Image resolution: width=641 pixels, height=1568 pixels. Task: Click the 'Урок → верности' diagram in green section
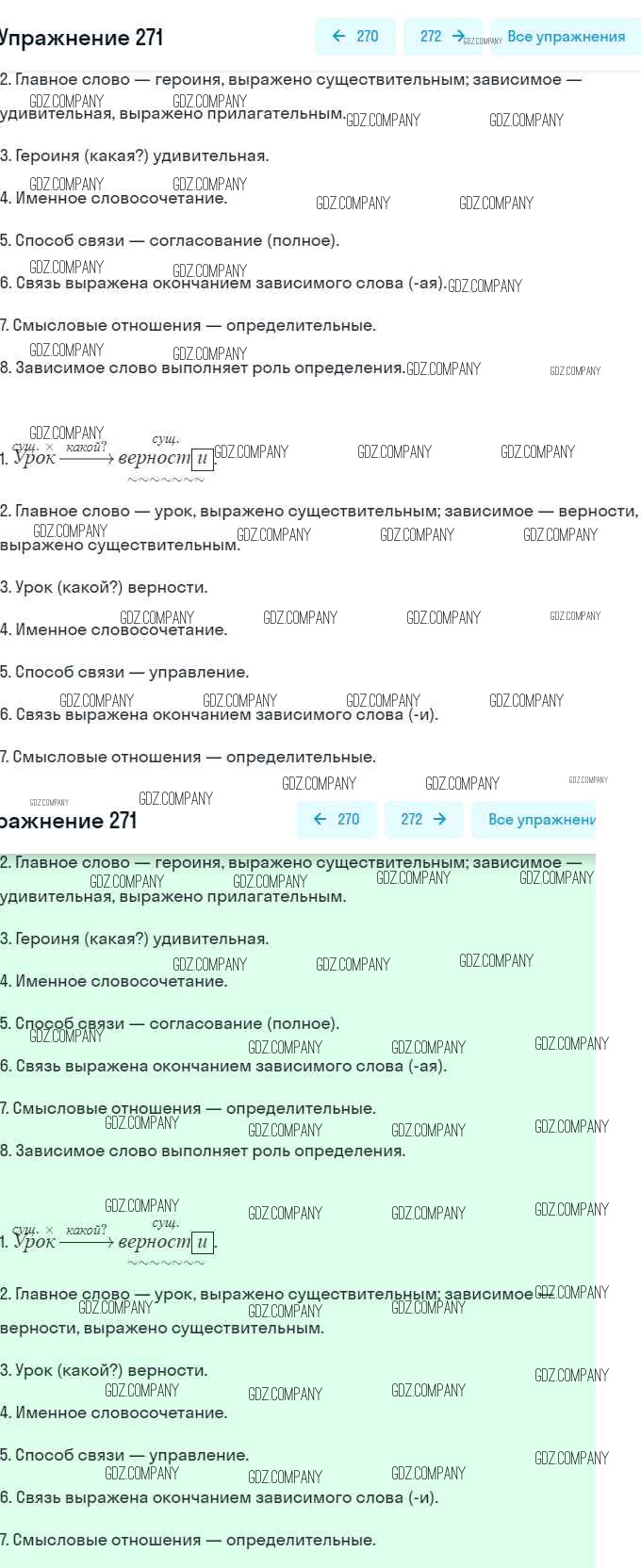tap(113, 1242)
